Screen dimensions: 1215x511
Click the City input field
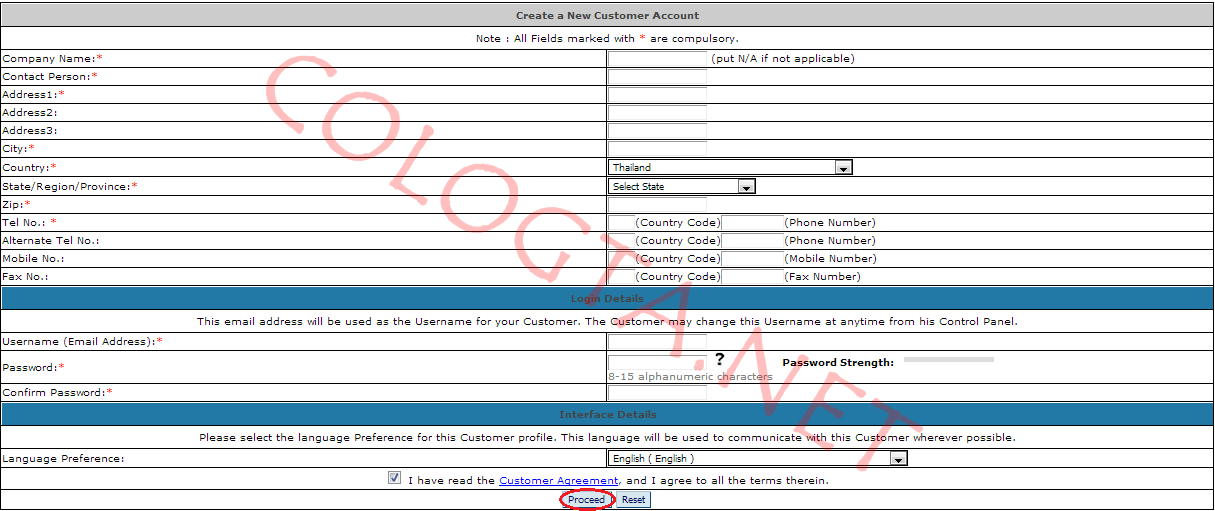657,149
